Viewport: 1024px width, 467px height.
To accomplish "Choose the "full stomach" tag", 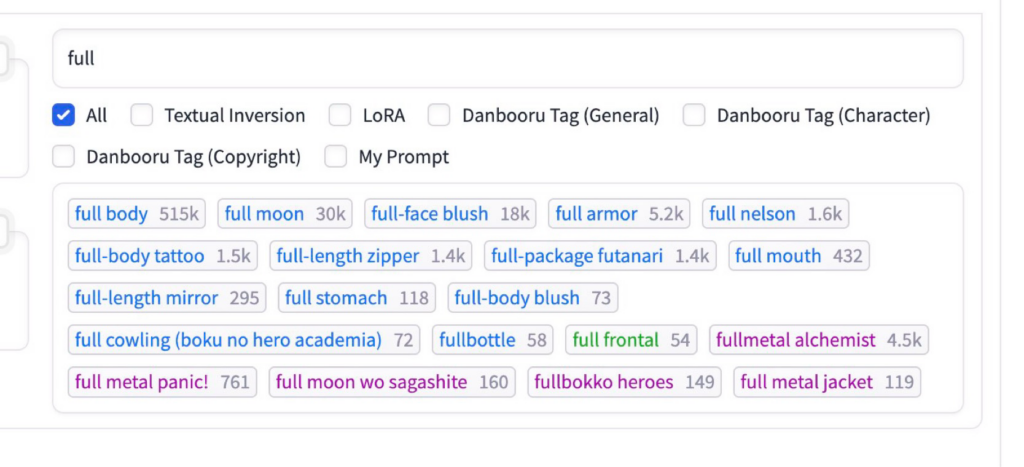I will click(x=356, y=298).
